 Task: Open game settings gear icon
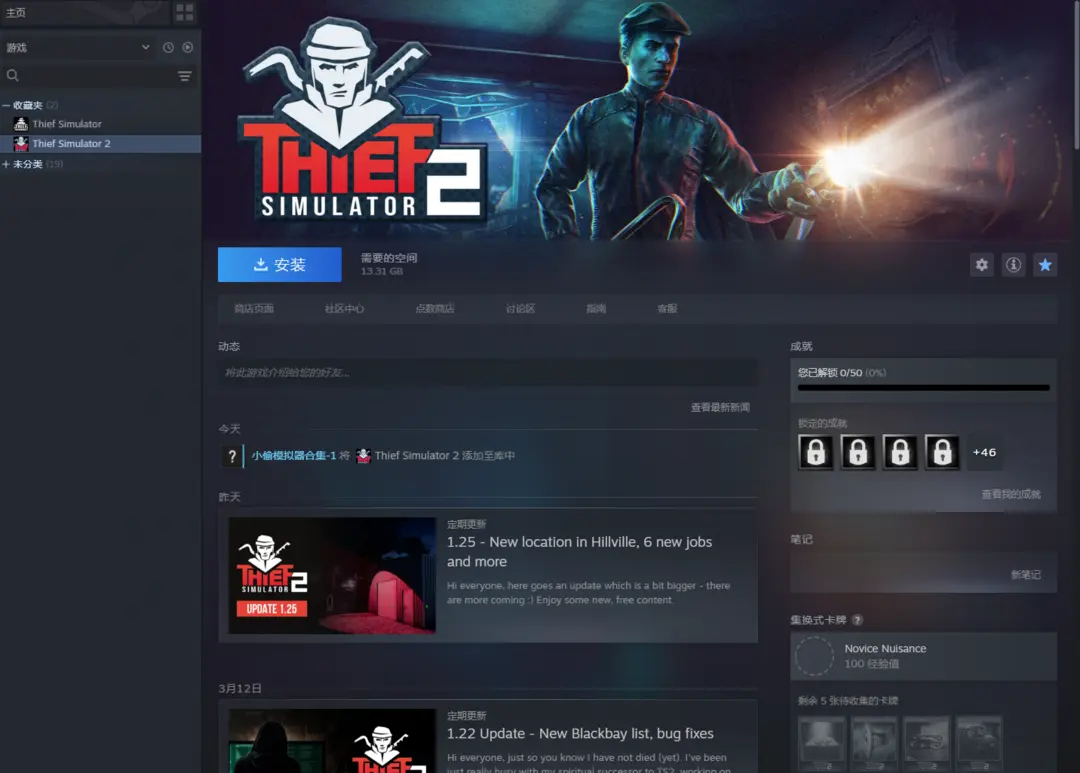tap(982, 265)
